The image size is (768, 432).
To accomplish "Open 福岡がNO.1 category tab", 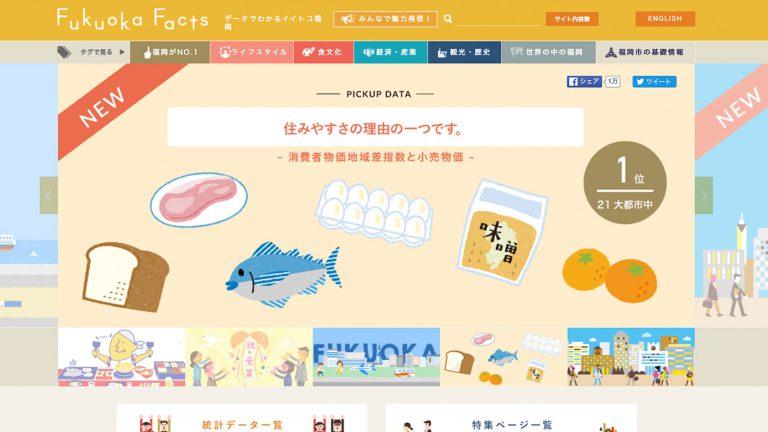I will [x=170, y=52].
